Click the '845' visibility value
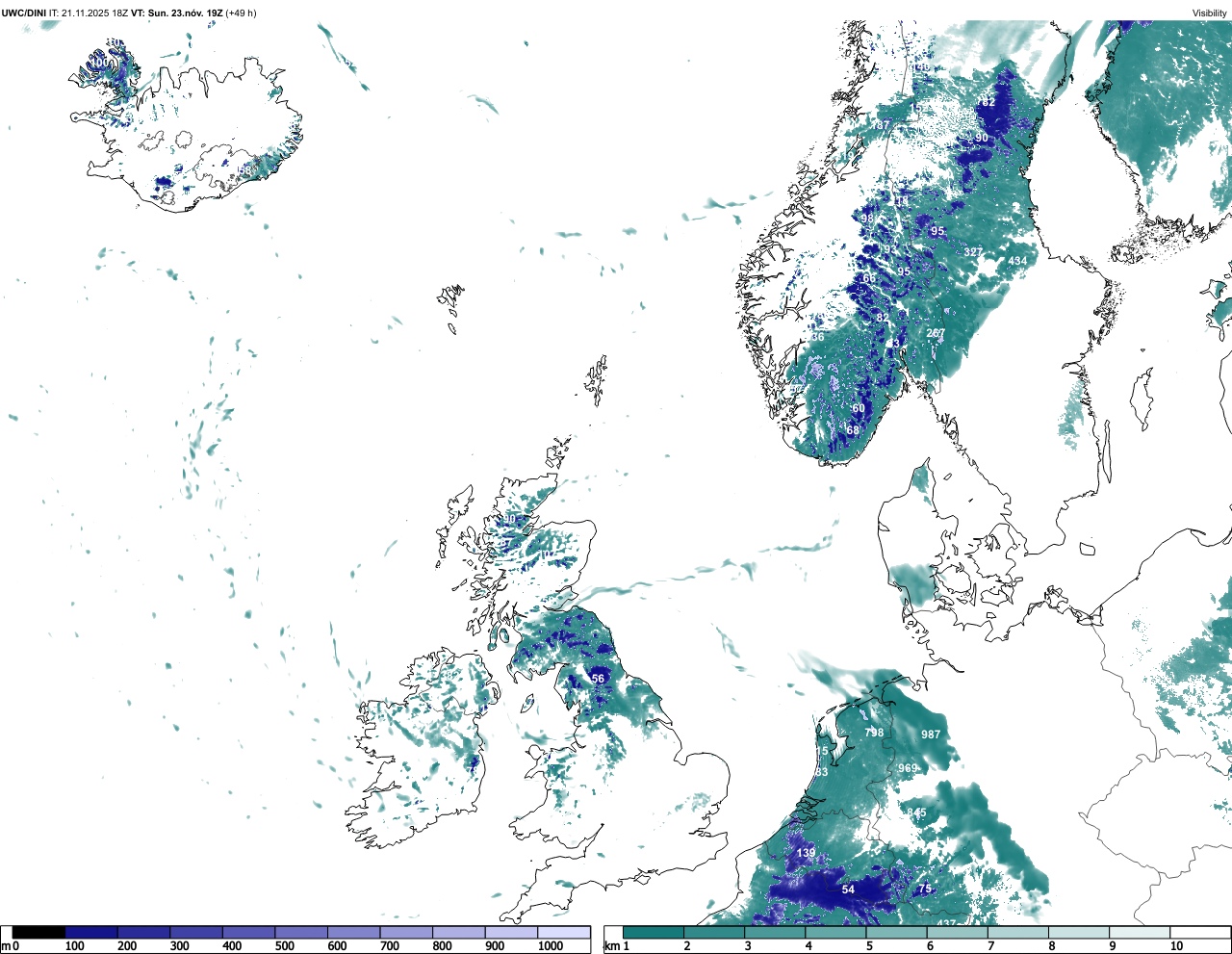1232x954 pixels. tap(916, 813)
